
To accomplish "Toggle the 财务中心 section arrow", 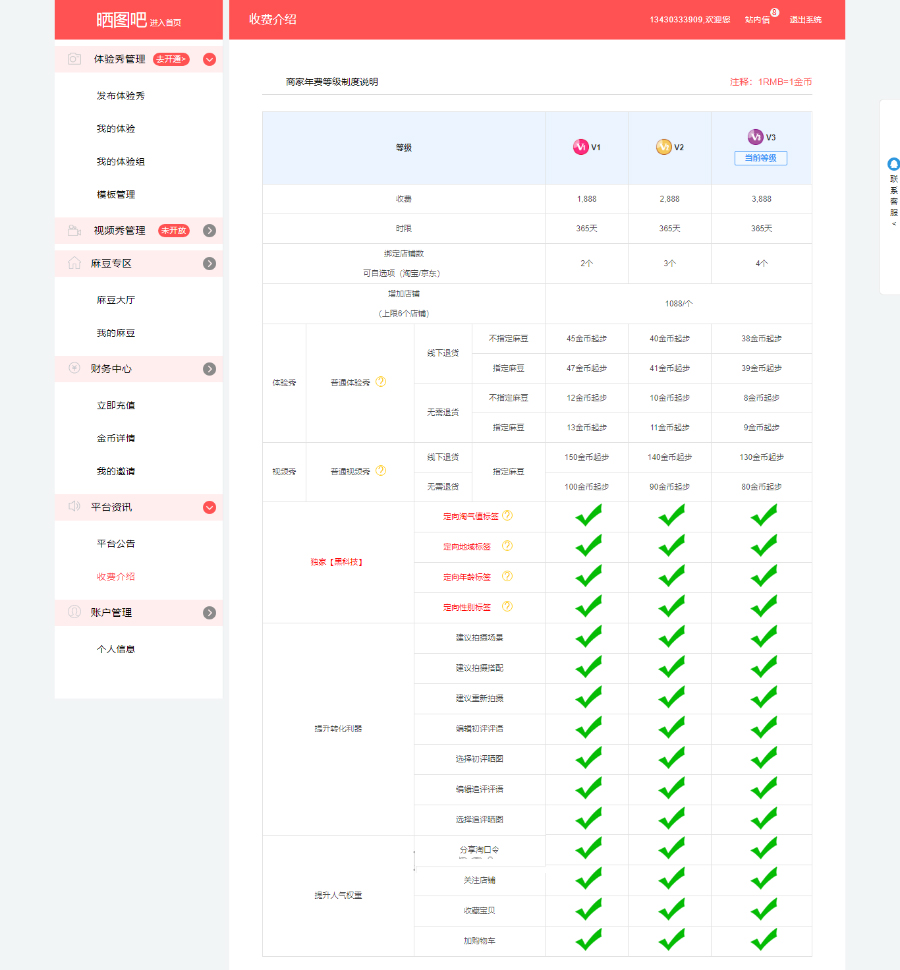I will click(x=210, y=369).
